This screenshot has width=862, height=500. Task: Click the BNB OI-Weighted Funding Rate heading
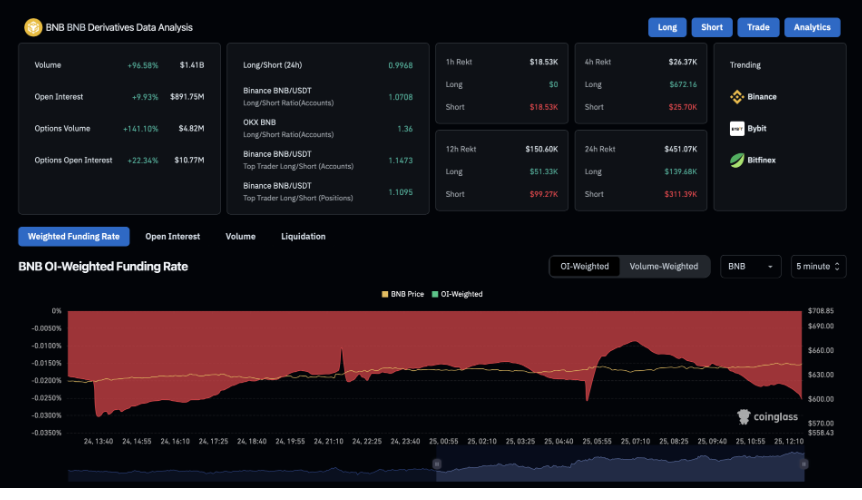(103, 266)
